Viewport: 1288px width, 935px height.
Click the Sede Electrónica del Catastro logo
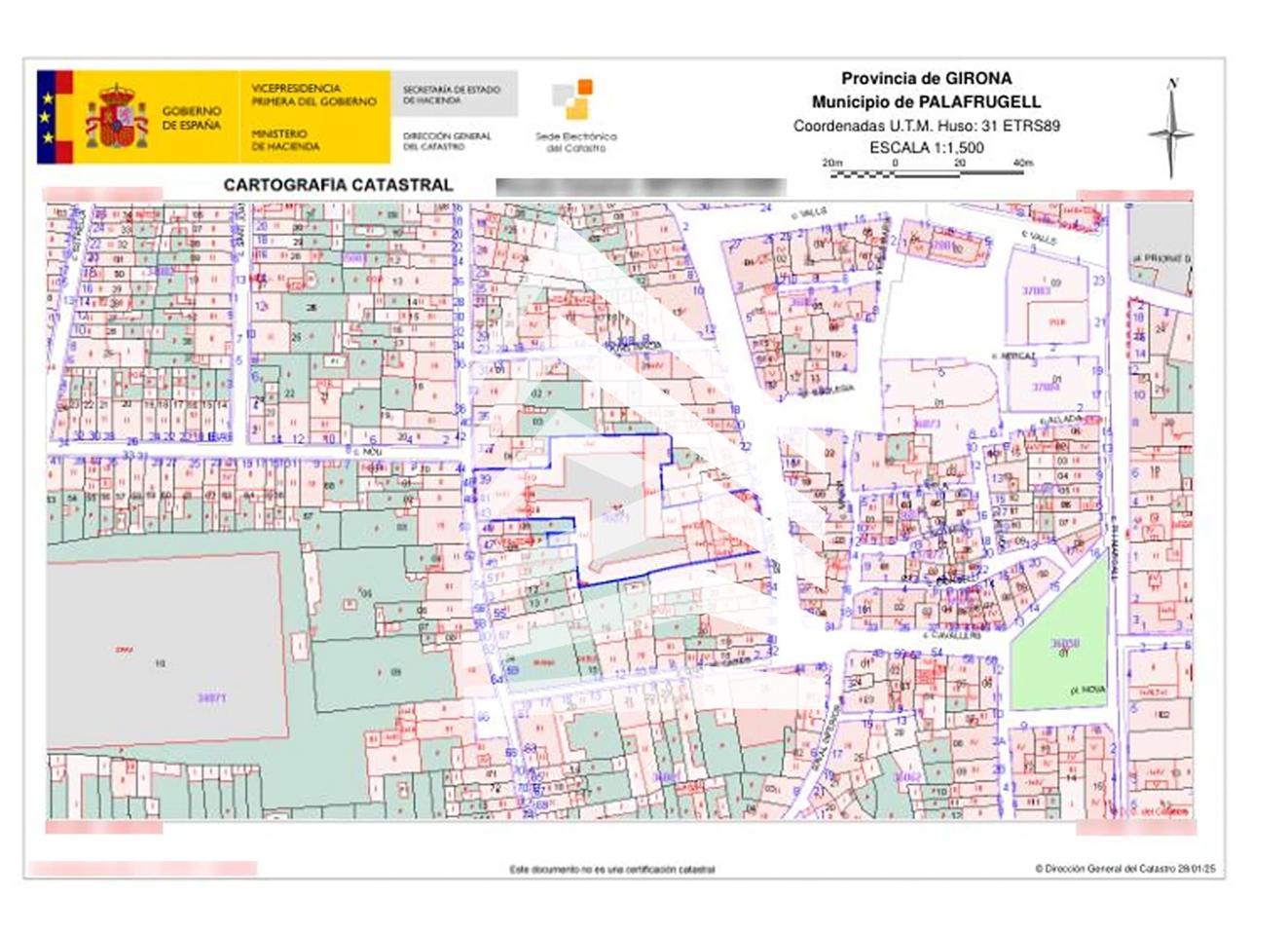[574, 116]
